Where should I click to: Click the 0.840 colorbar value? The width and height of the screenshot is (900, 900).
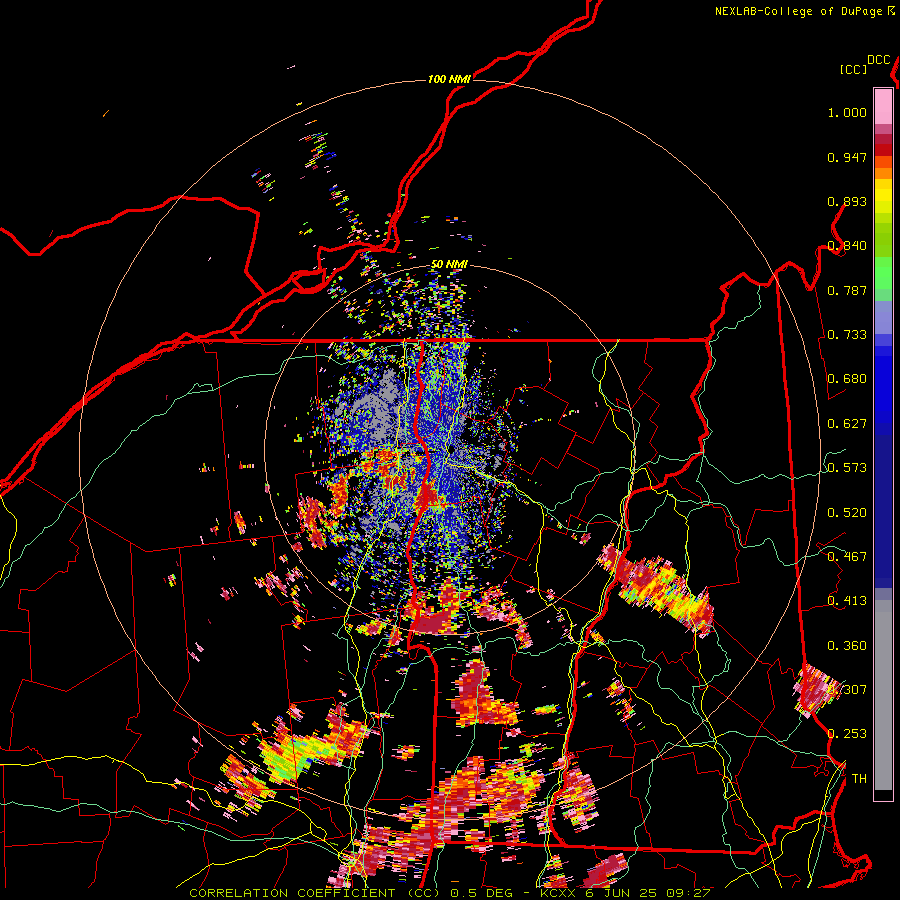847,246
